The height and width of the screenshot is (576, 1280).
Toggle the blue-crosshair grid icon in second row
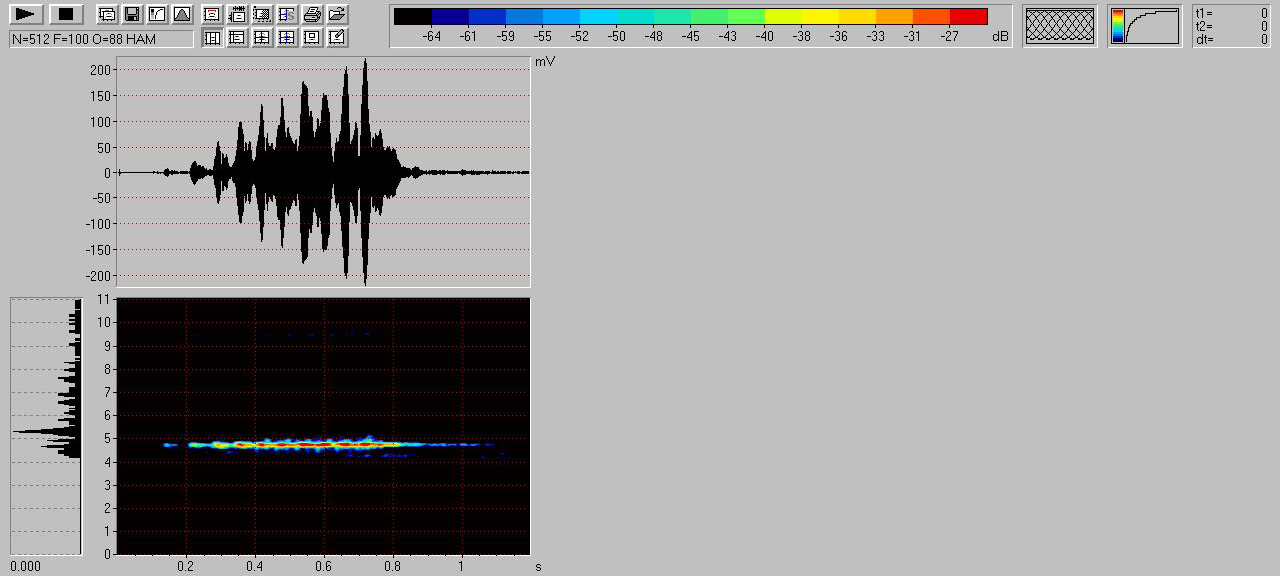[287, 38]
